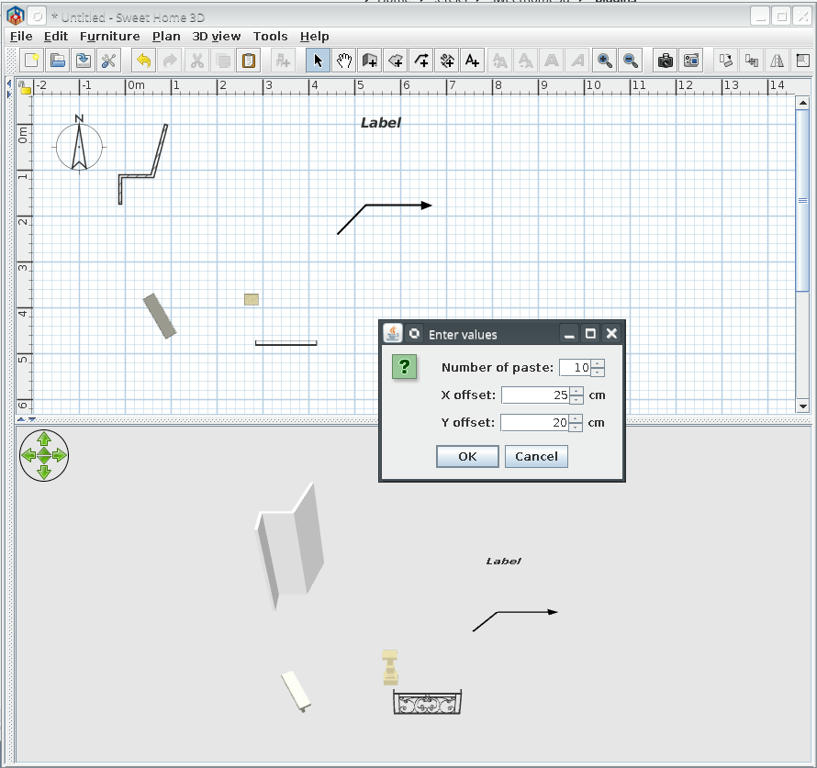The image size is (817, 768).
Task: Click the 3D view left navigation arrow
Action: coord(28,455)
